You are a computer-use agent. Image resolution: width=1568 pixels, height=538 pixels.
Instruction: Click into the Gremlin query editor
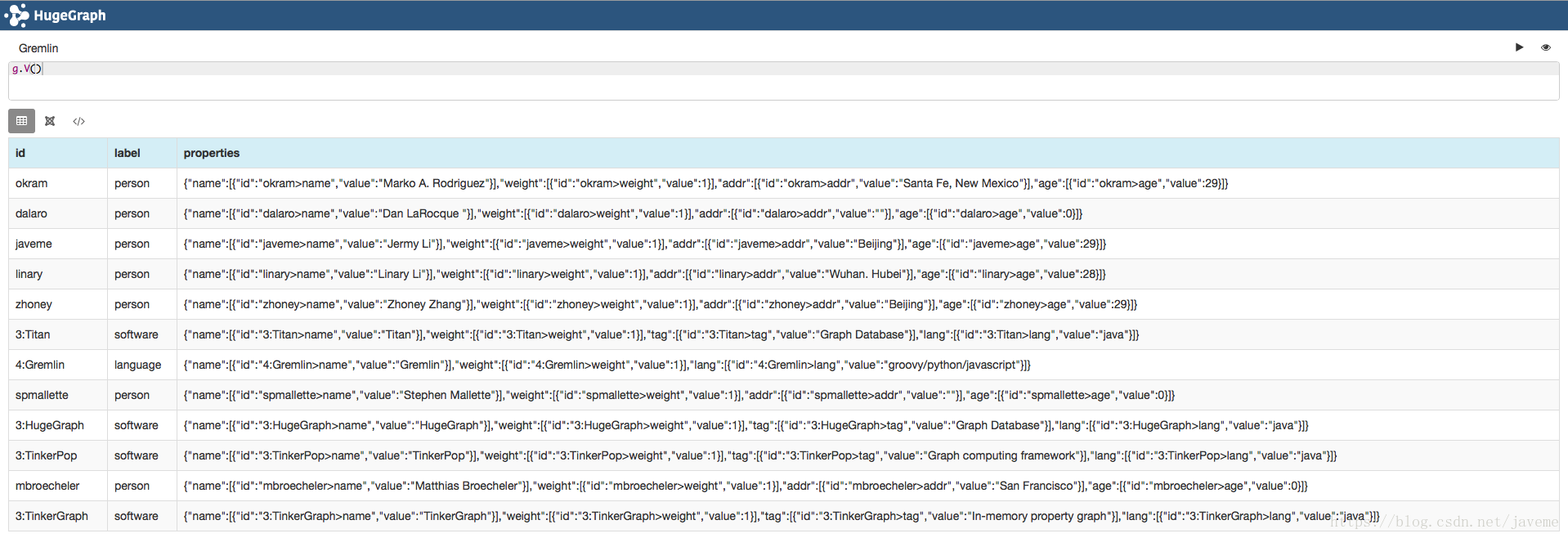pyautogui.click(x=783, y=80)
